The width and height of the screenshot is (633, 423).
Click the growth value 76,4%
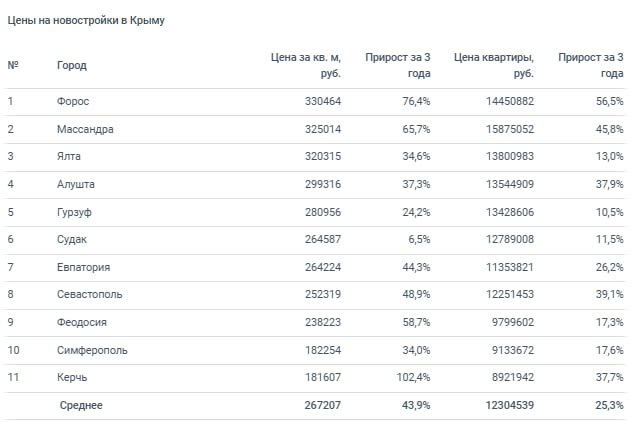point(417,101)
